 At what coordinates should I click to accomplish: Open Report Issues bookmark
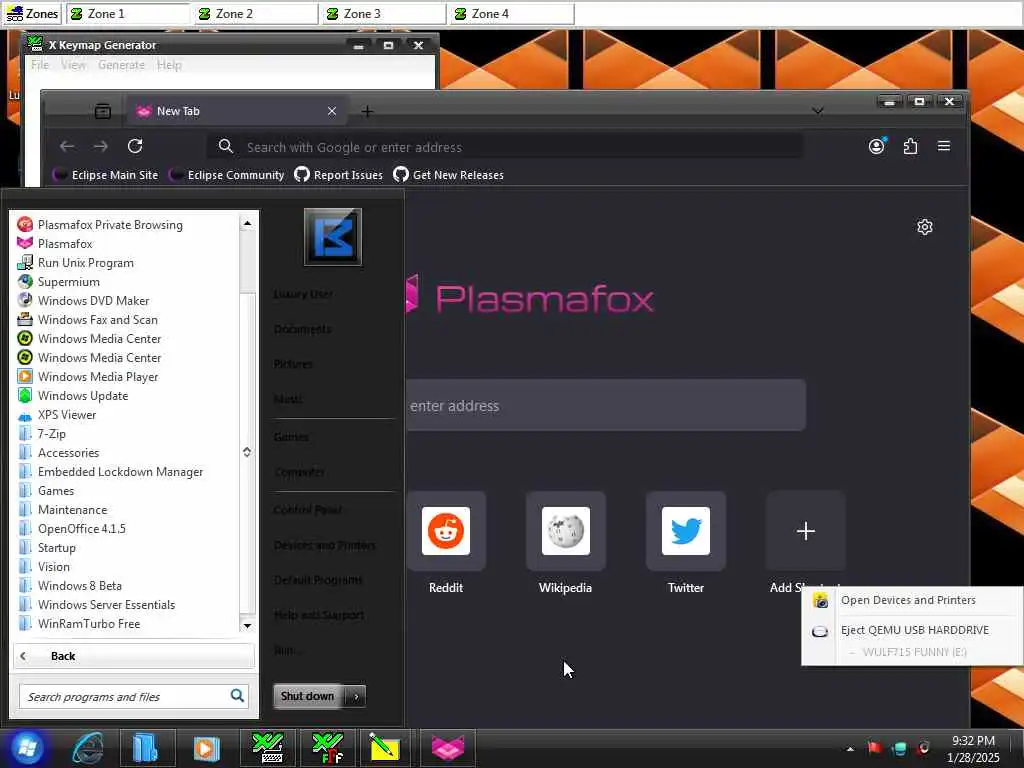click(338, 175)
